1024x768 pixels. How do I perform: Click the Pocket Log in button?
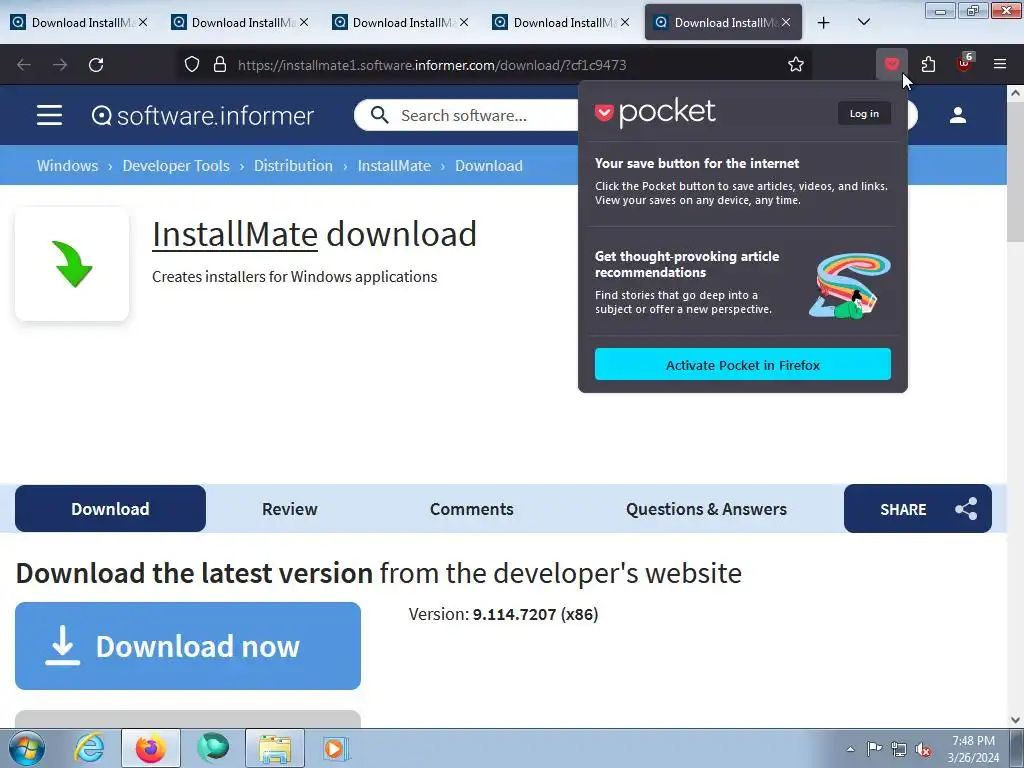(x=864, y=114)
